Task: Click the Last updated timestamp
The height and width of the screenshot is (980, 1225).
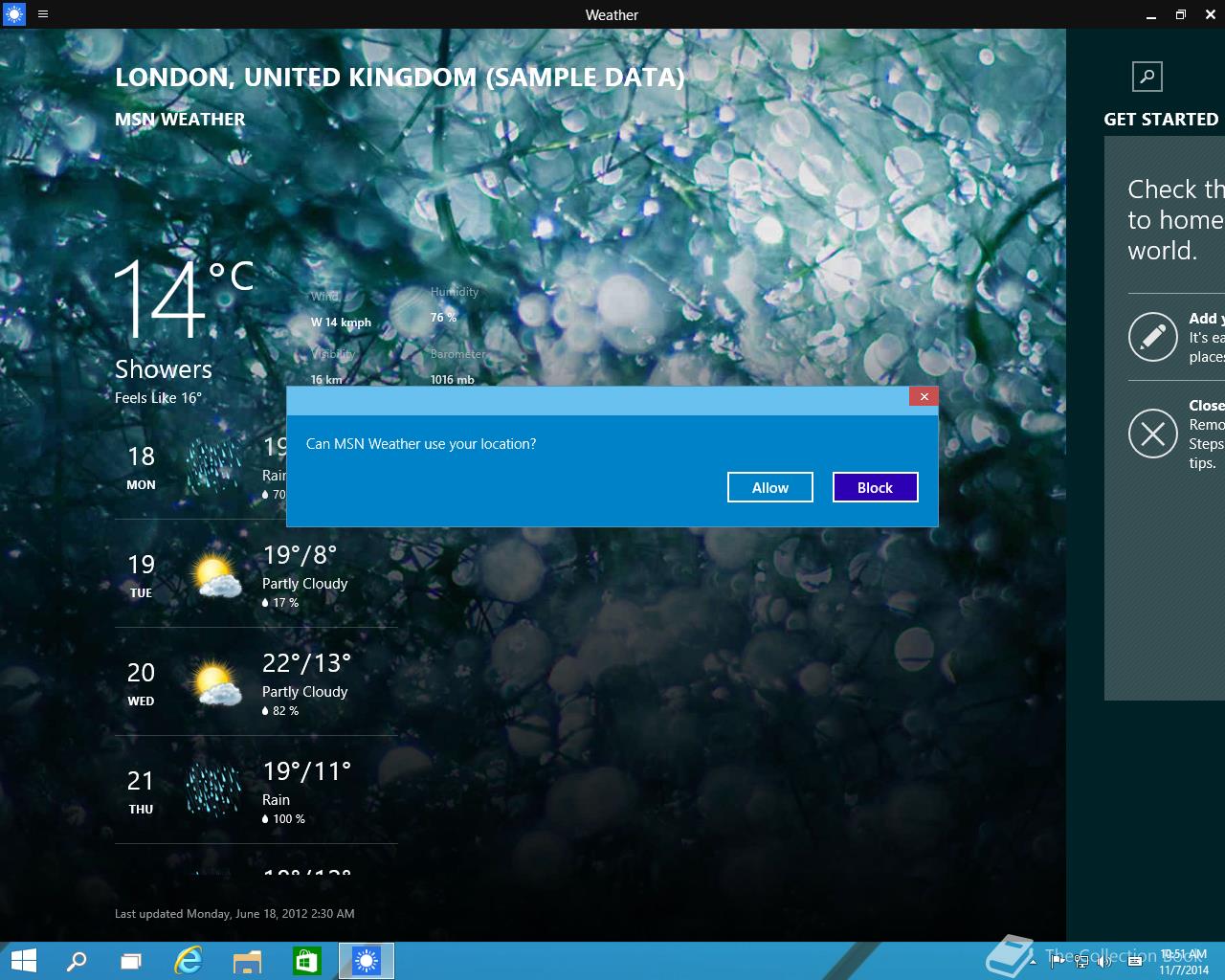Action: [x=234, y=914]
